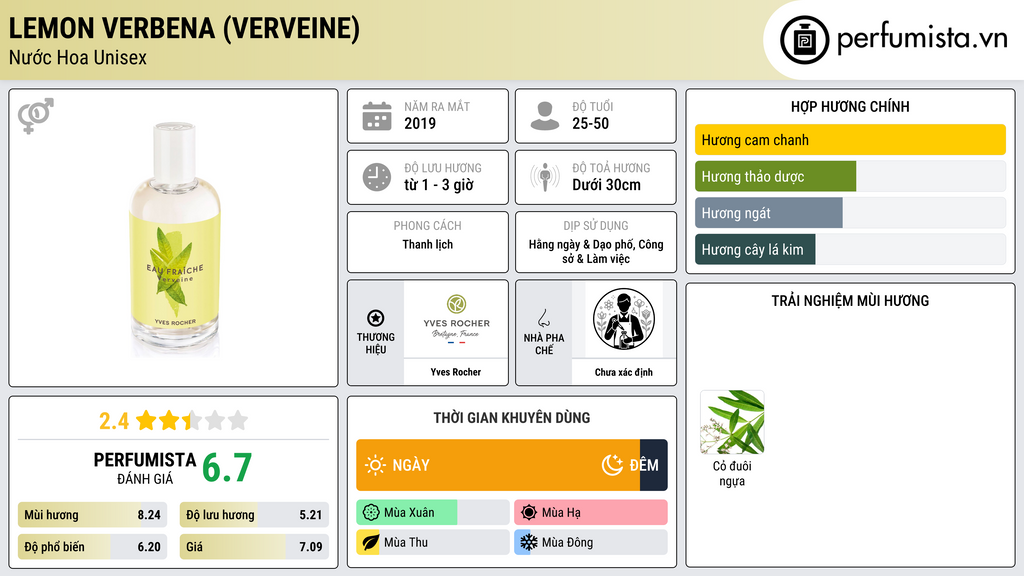Viewport: 1024px width, 576px height.
Task: Click the calendar icon beside Năm ra mắt
Action: pos(377,116)
